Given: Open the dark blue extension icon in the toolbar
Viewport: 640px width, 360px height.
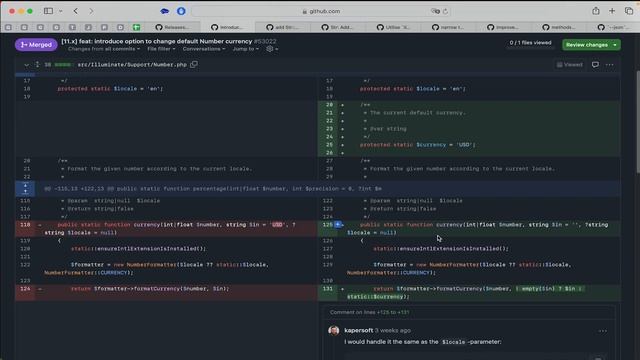Looking at the screenshot, I should pos(164,11).
